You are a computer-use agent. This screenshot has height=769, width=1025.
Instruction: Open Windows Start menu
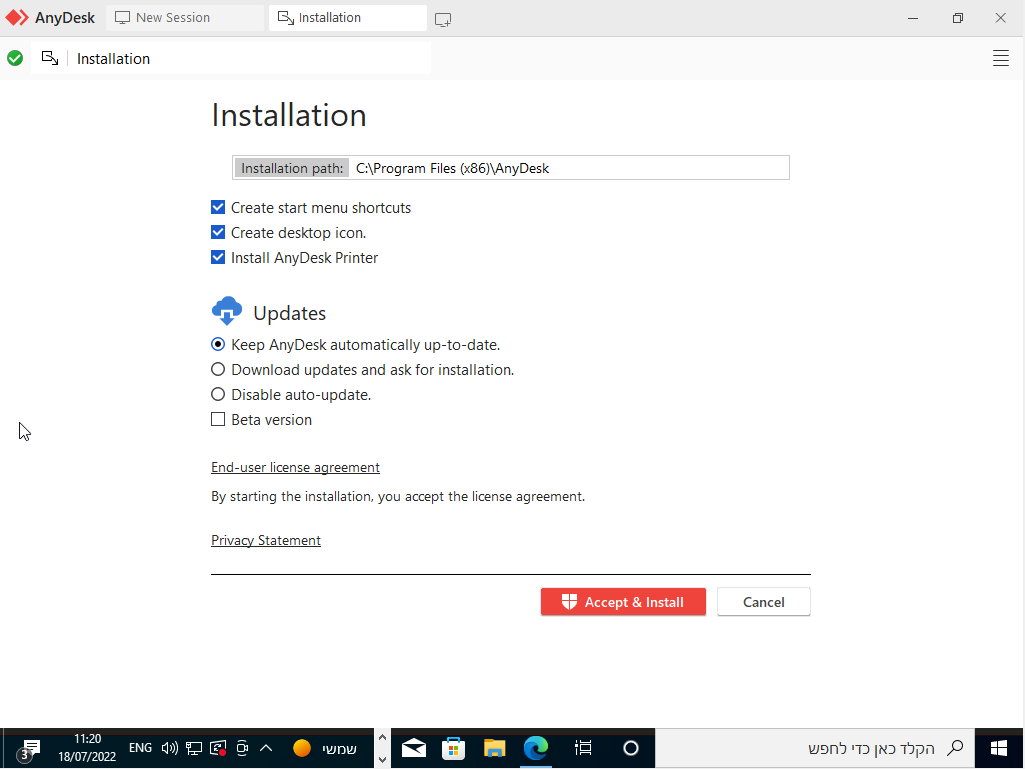tap(999, 748)
